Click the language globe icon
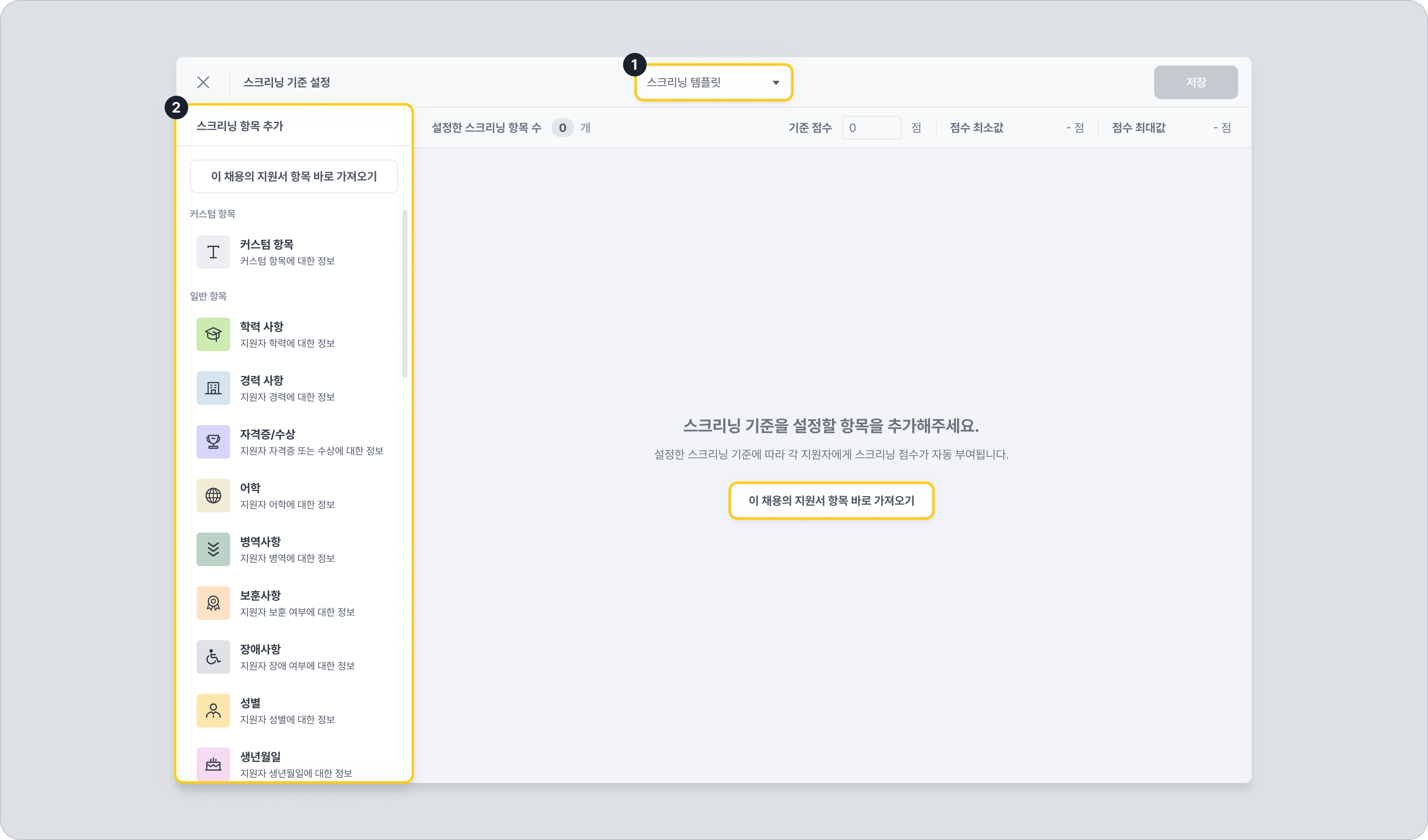The image size is (1428, 840). coord(213,496)
